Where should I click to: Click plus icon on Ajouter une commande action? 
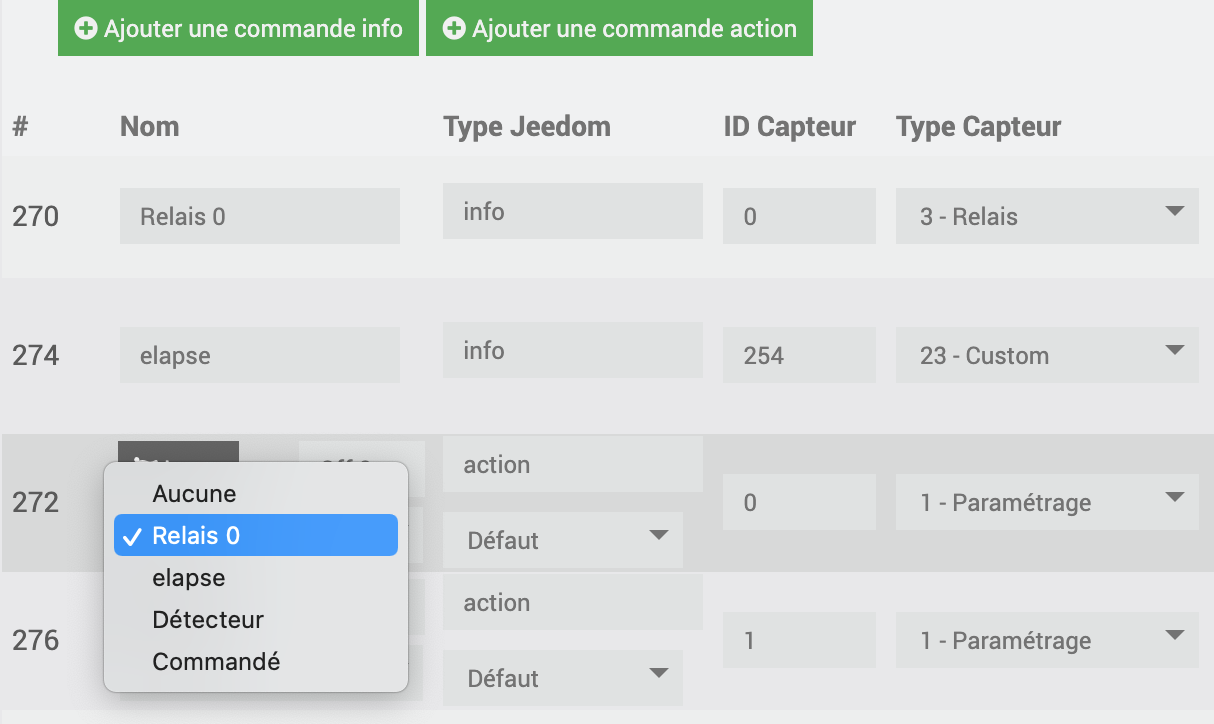[x=455, y=29]
